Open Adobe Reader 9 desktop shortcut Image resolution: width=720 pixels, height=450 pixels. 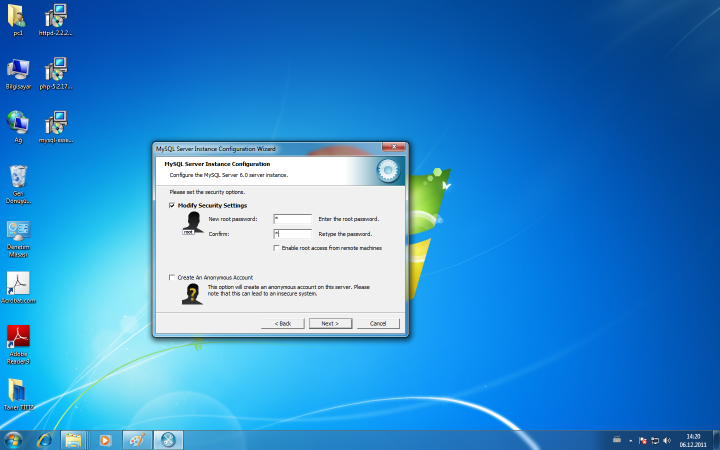pos(18,340)
